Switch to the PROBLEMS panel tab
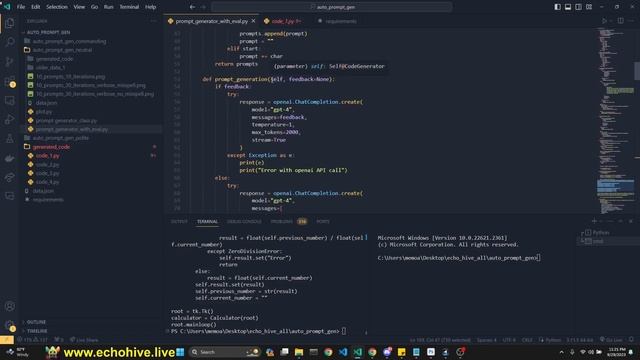 point(281,222)
